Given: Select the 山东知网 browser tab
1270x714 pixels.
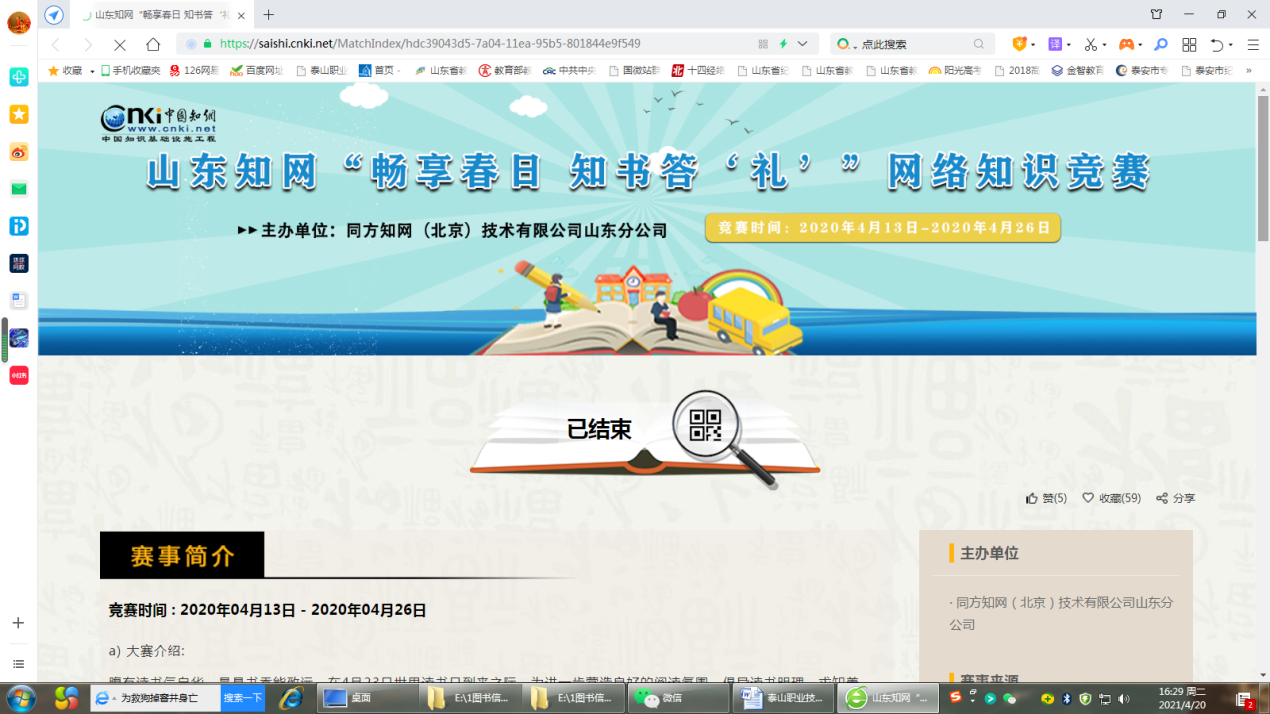Looking at the screenshot, I should point(160,15).
